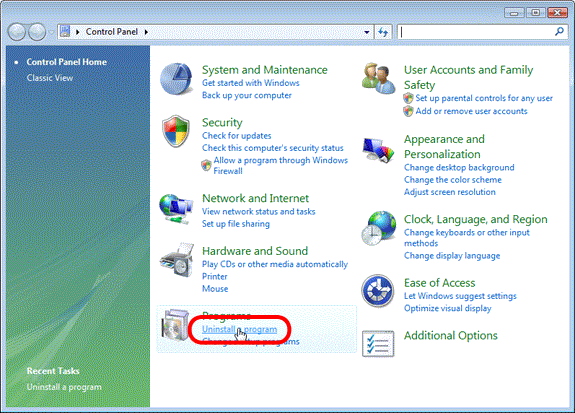Click Set up parental controls for any user
The height and width of the screenshot is (413, 575).
tap(484, 98)
